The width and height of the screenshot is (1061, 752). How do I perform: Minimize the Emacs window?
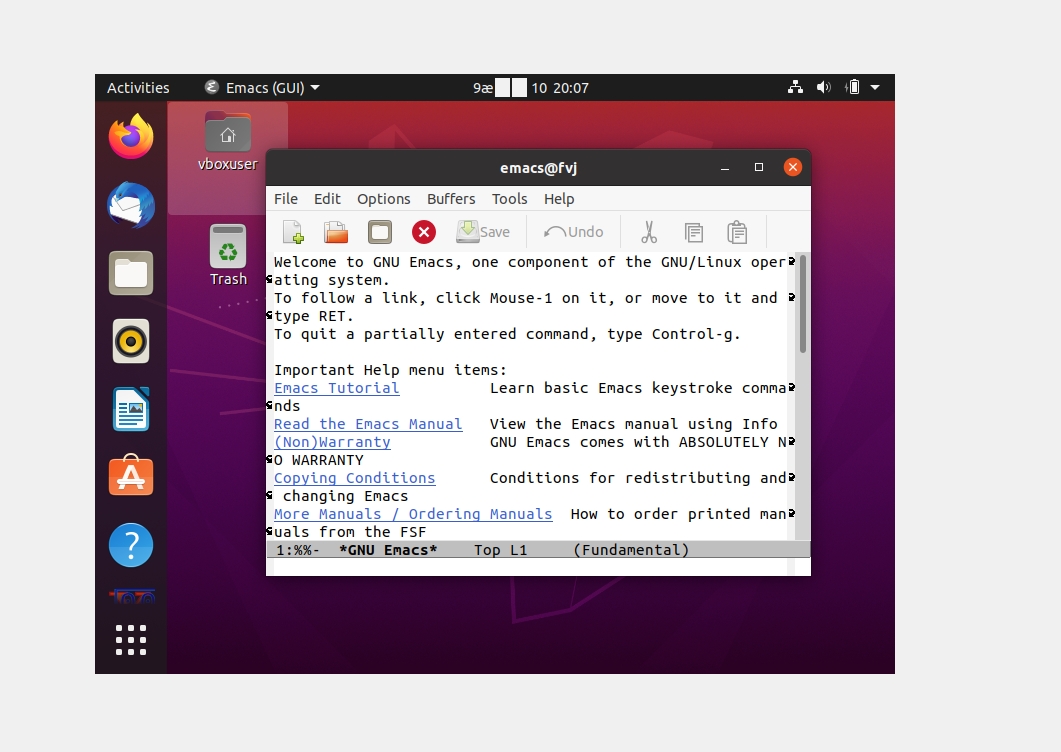(x=725, y=168)
